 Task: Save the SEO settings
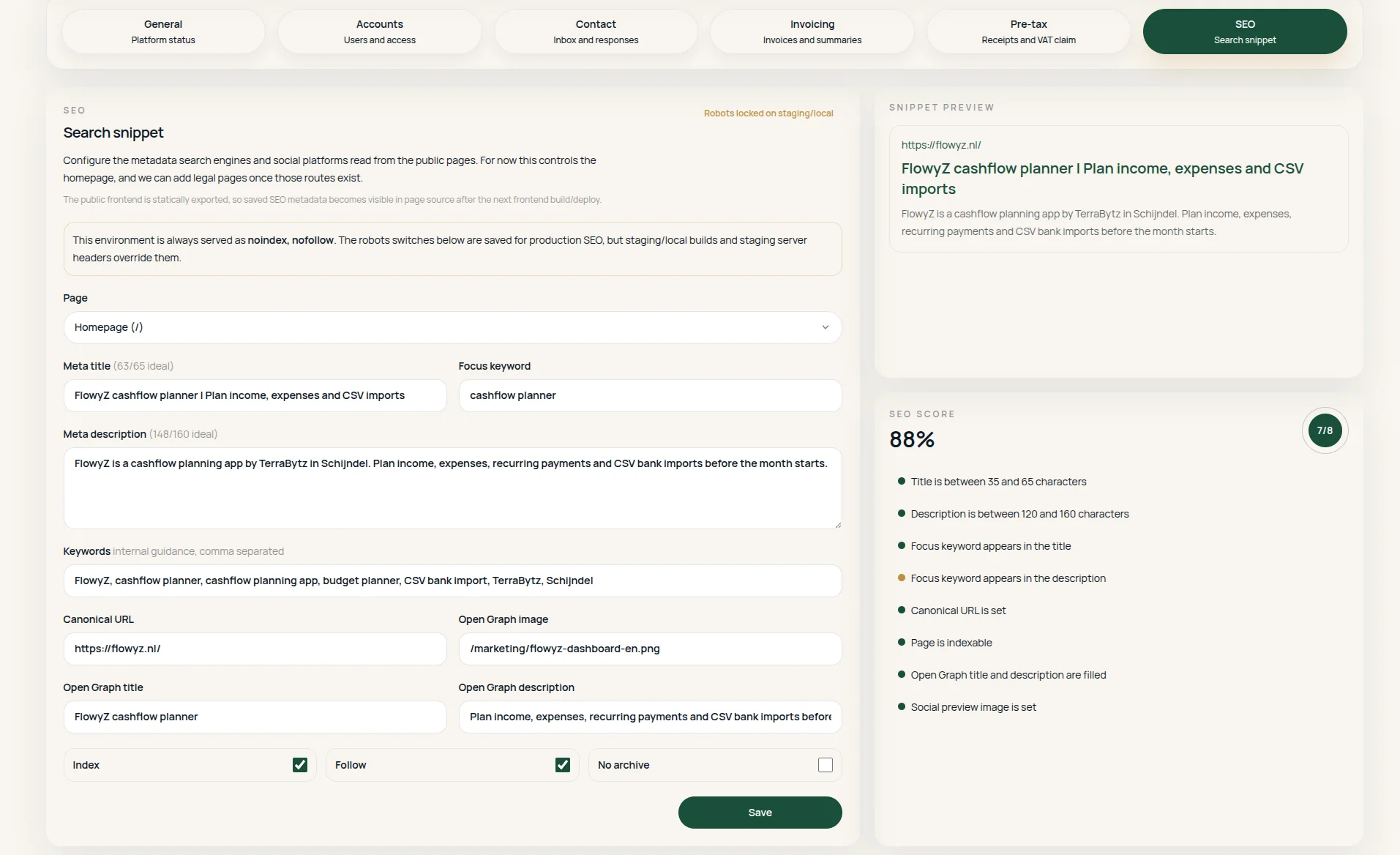pyautogui.click(x=760, y=813)
